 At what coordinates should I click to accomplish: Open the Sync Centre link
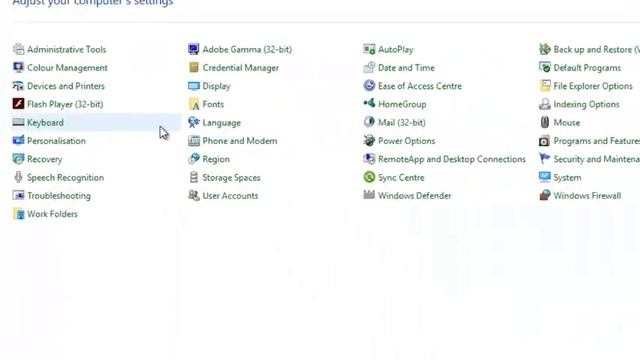pyautogui.click(x=401, y=178)
